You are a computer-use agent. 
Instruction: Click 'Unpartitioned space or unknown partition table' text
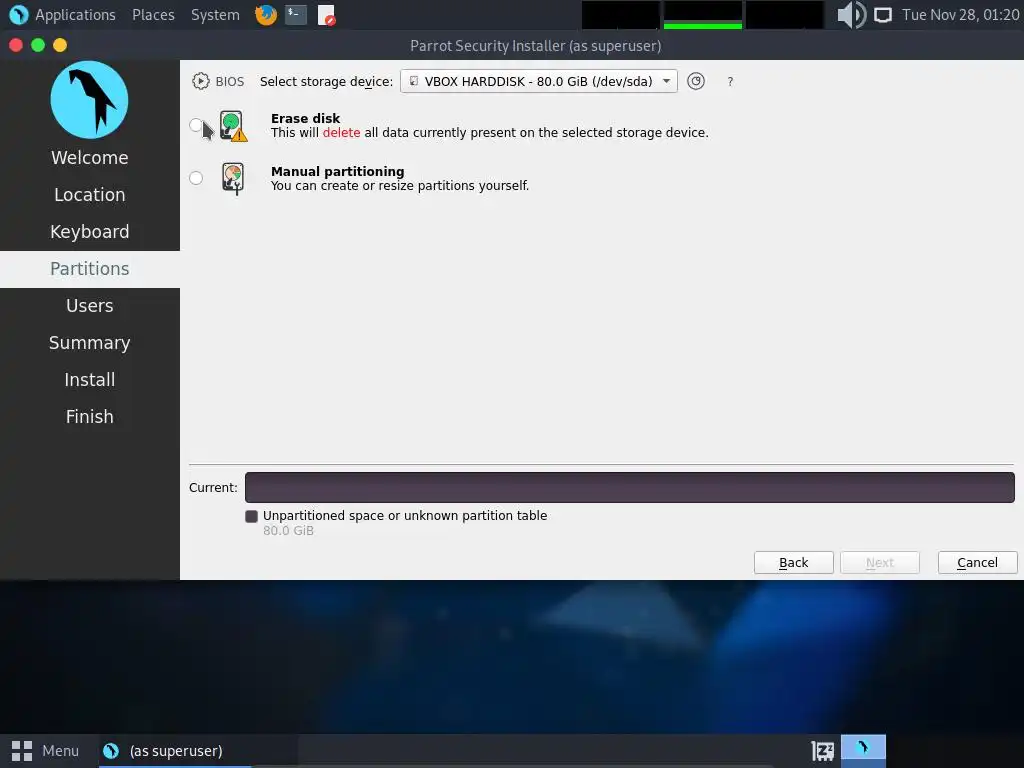point(405,515)
